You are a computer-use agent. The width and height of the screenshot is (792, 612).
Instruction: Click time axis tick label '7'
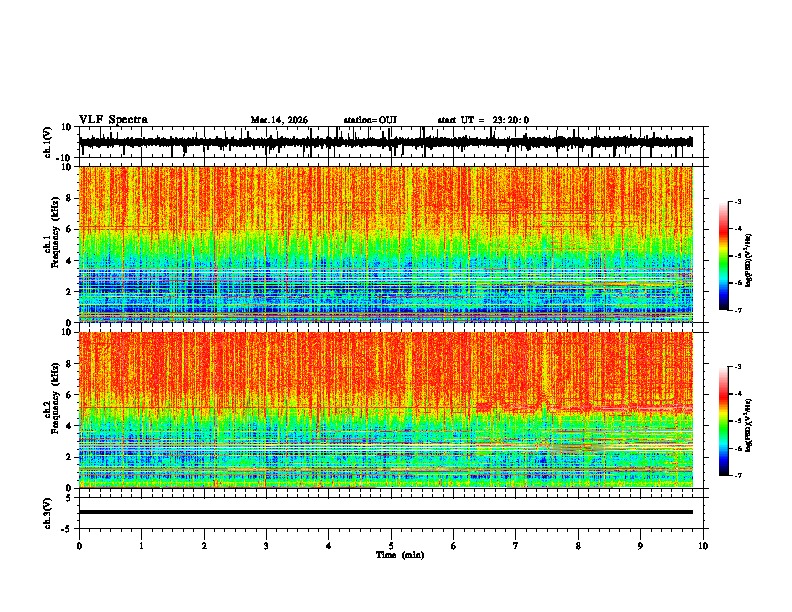tap(516, 546)
